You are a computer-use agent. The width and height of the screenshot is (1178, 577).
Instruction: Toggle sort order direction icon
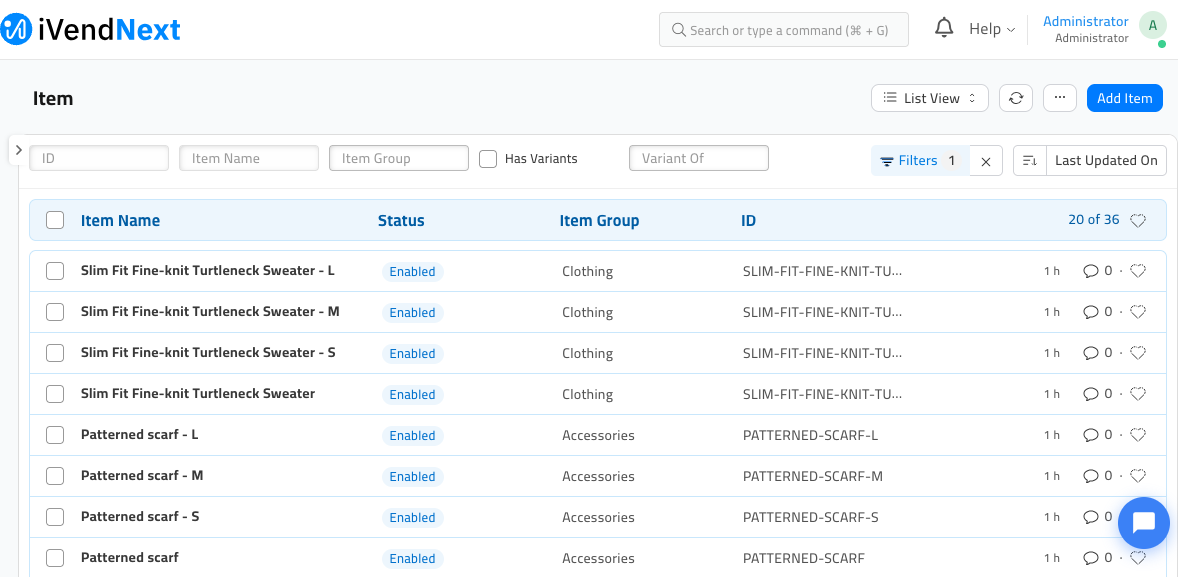coord(1030,161)
